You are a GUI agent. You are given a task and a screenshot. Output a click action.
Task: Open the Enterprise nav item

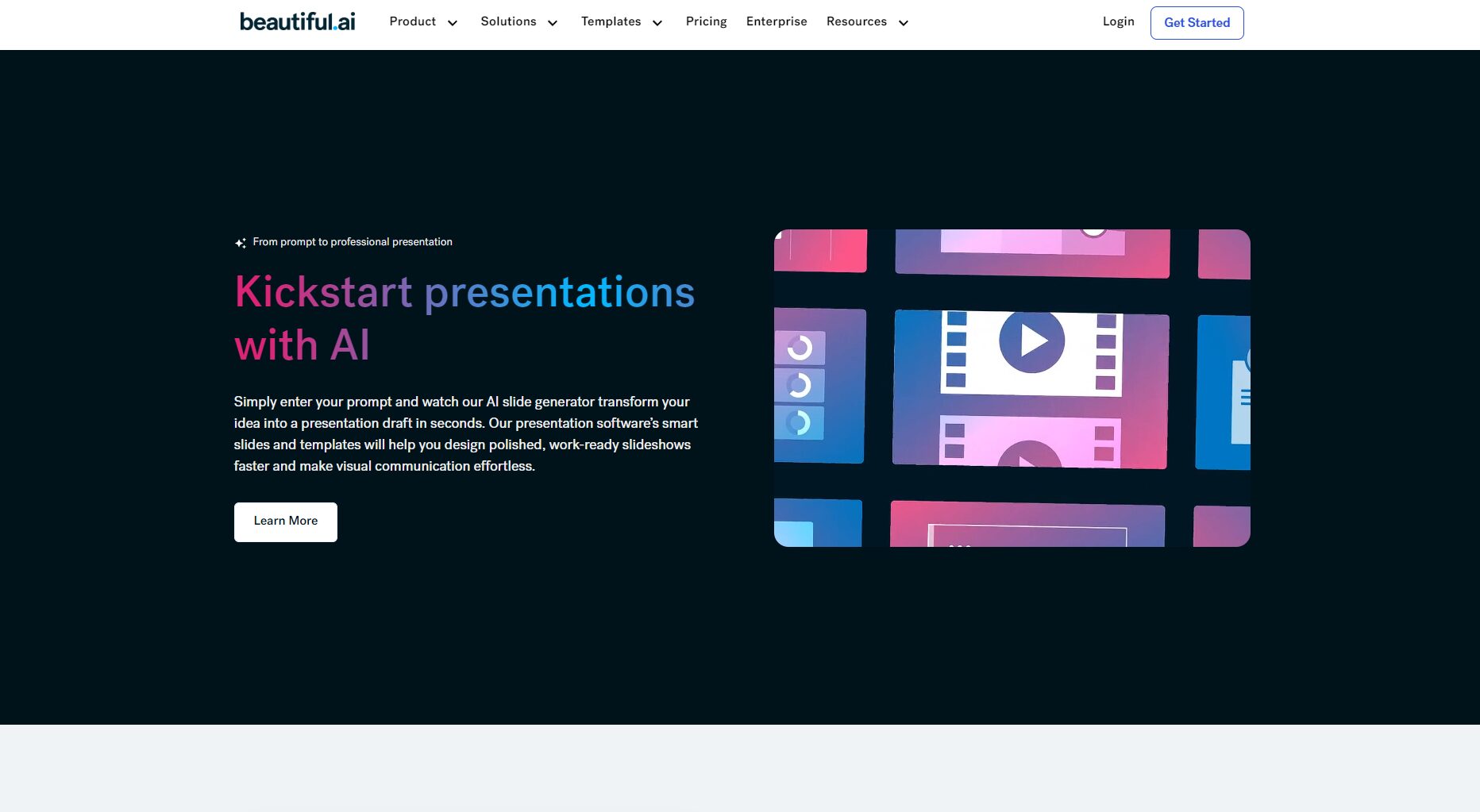pos(776,21)
